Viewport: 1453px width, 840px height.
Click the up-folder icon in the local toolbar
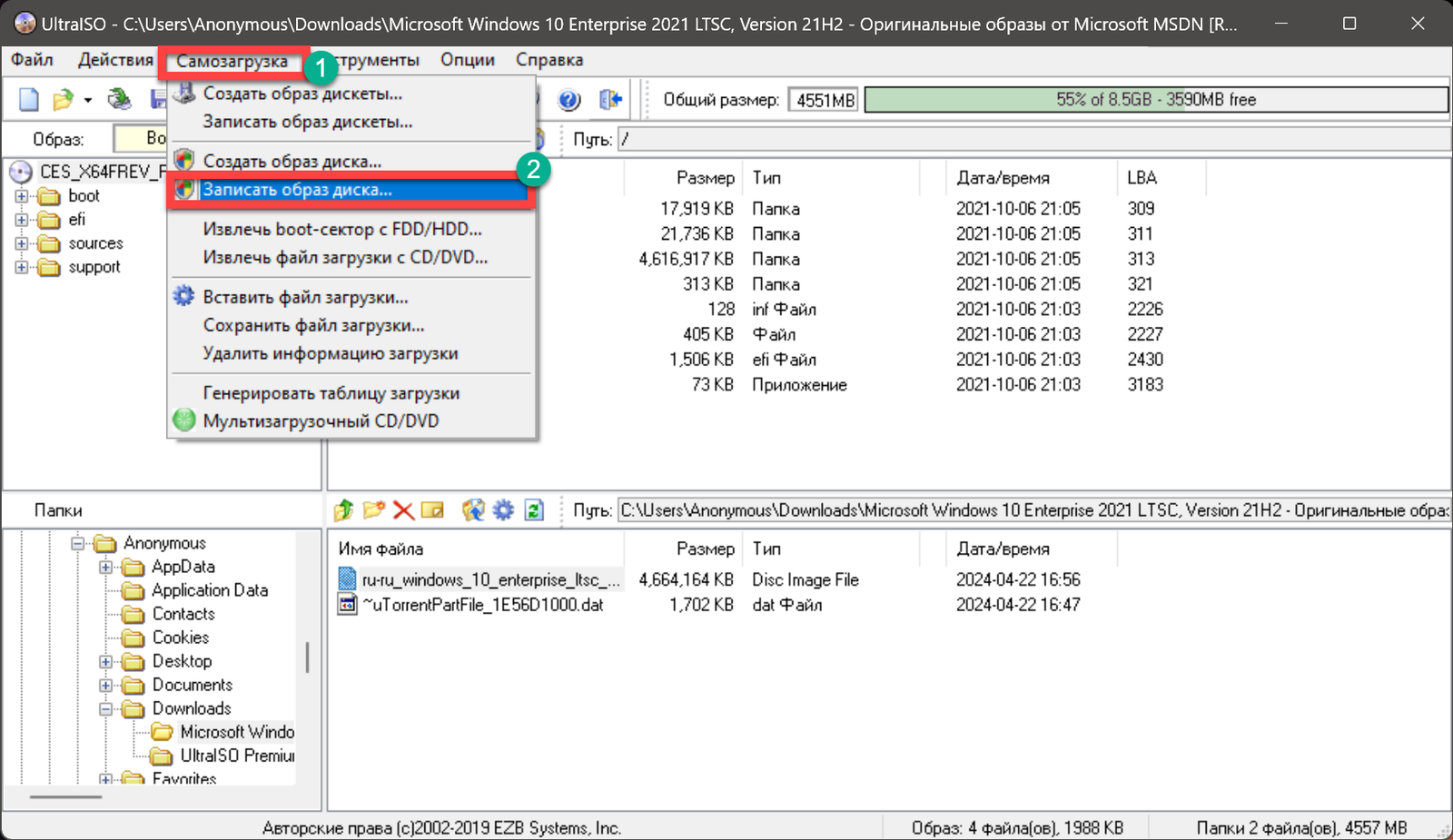point(343,510)
